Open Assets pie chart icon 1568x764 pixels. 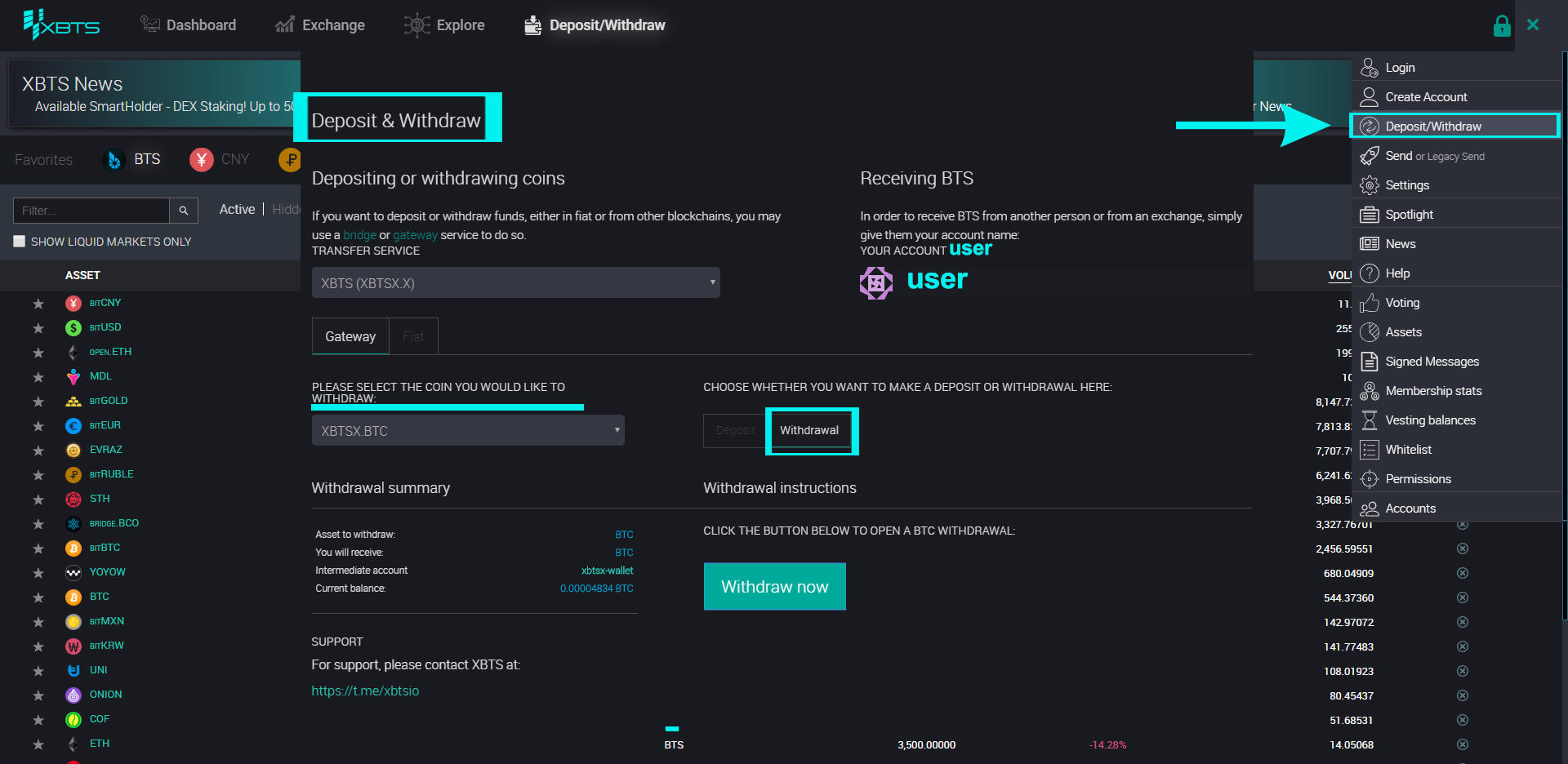click(x=1370, y=332)
